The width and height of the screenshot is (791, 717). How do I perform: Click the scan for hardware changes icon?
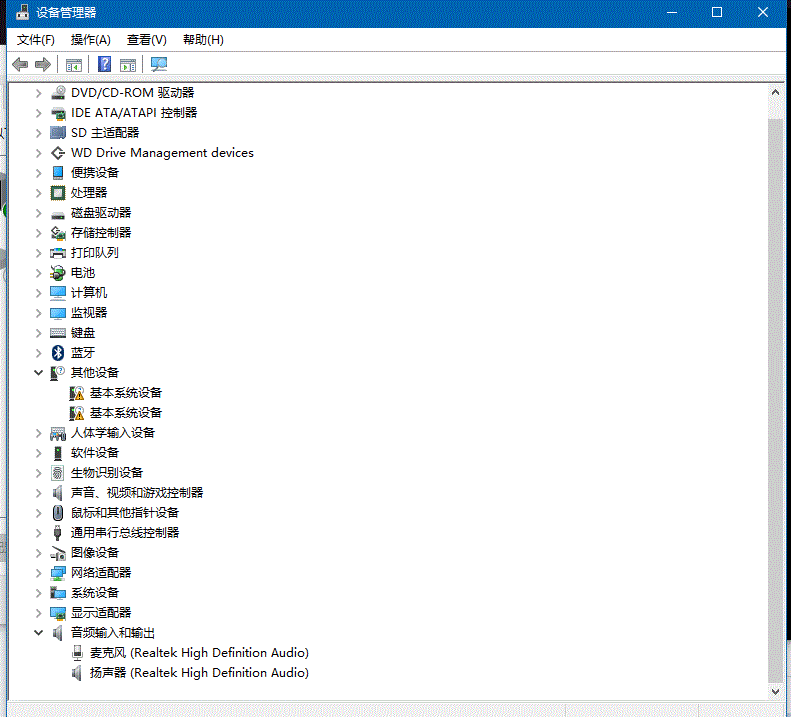tap(159, 64)
